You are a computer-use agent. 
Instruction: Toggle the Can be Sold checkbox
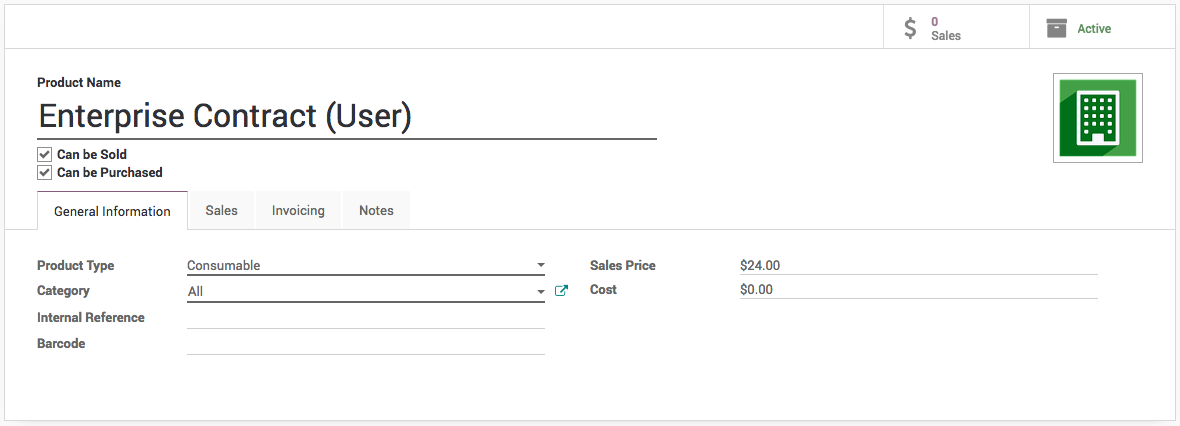pos(44,155)
